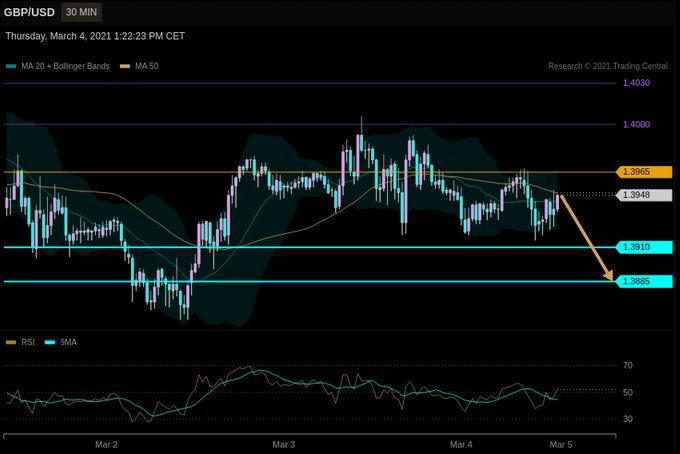Select the grey 1.3948 current price tag
The image size is (680, 454).
(644, 195)
